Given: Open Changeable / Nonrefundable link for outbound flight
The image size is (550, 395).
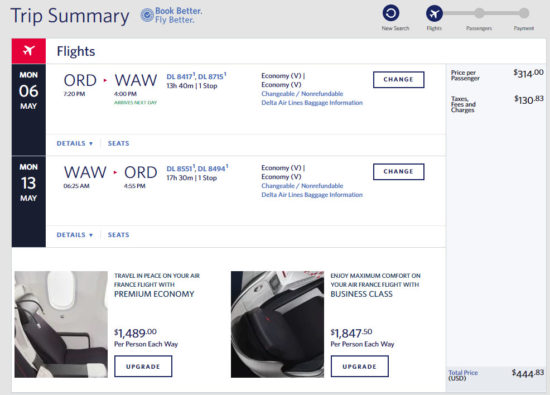Looking at the screenshot, I should [x=302, y=94].
